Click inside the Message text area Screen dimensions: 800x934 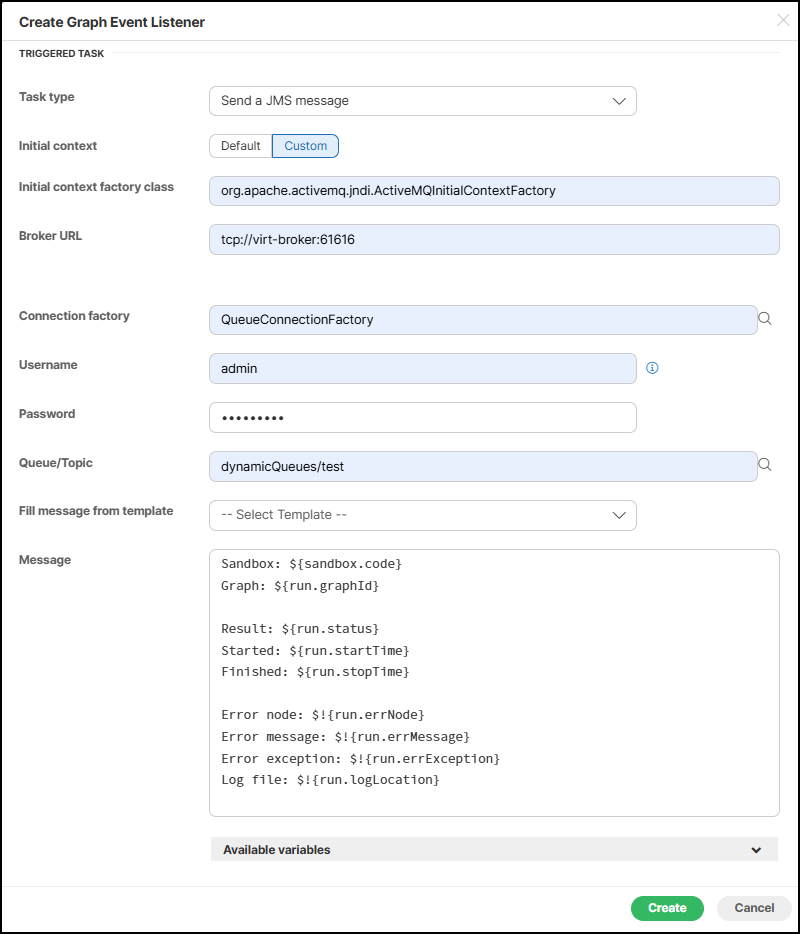point(494,682)
